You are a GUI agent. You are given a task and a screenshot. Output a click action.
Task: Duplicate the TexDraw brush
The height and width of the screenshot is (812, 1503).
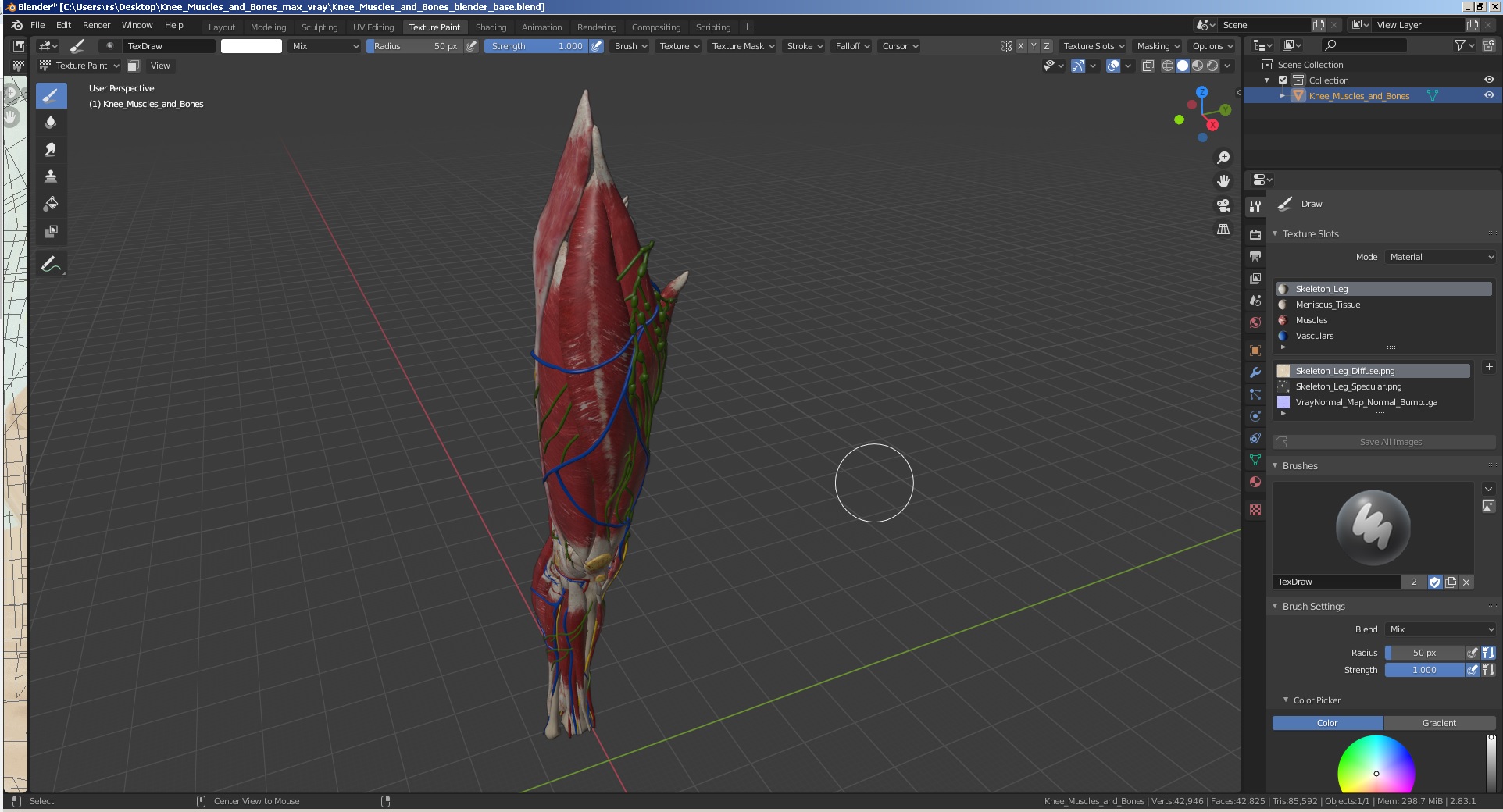tap(1451, 582)
